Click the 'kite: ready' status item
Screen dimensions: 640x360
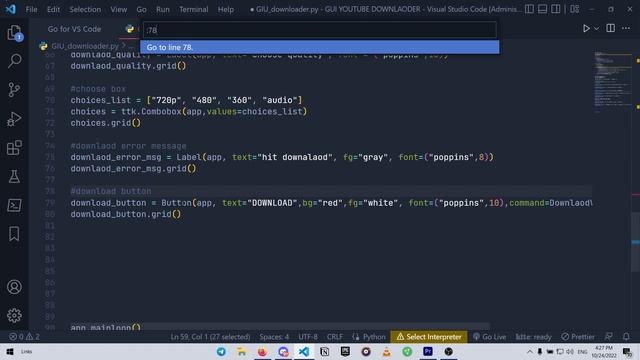(533, 337)
